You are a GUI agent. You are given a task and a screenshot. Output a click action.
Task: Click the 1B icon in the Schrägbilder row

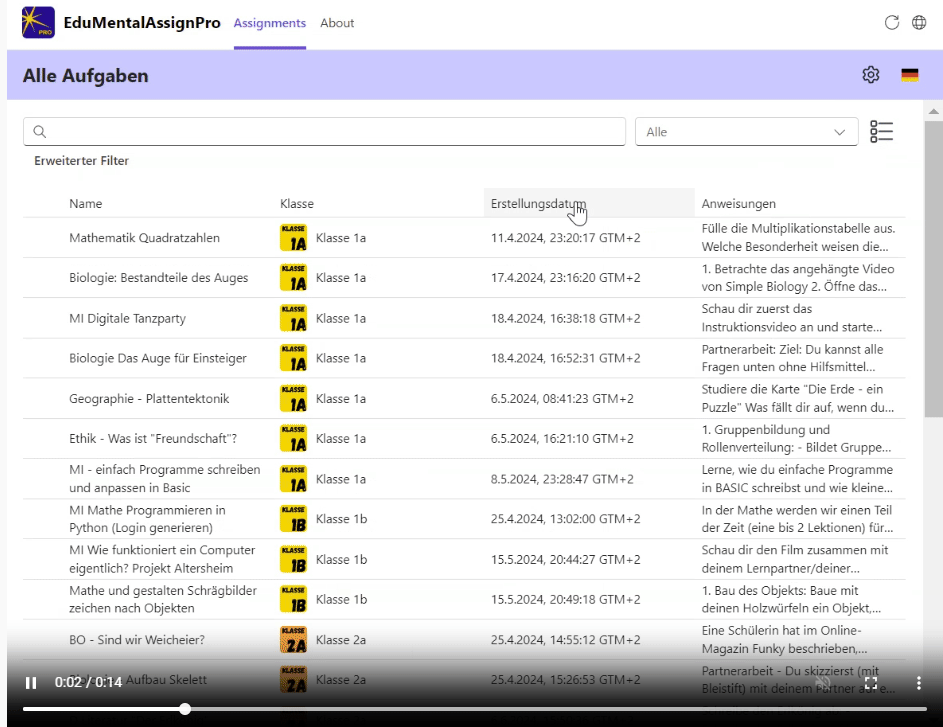tap(293, 600)
